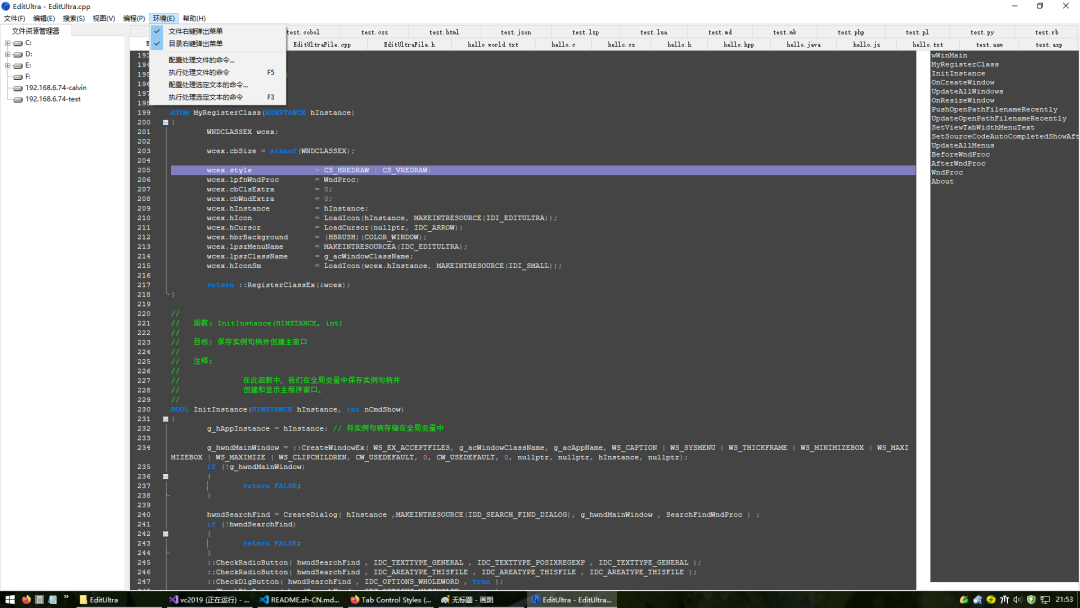Switch to test.lsp tab

coord(585,32)
